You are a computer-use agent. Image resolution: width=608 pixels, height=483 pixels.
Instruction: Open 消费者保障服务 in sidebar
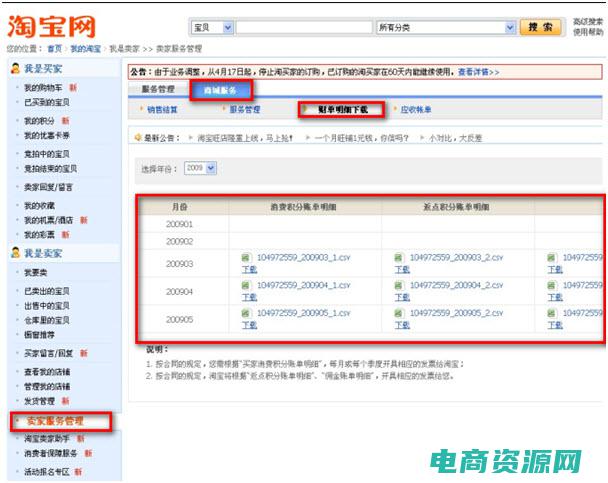tap(50, 453)
